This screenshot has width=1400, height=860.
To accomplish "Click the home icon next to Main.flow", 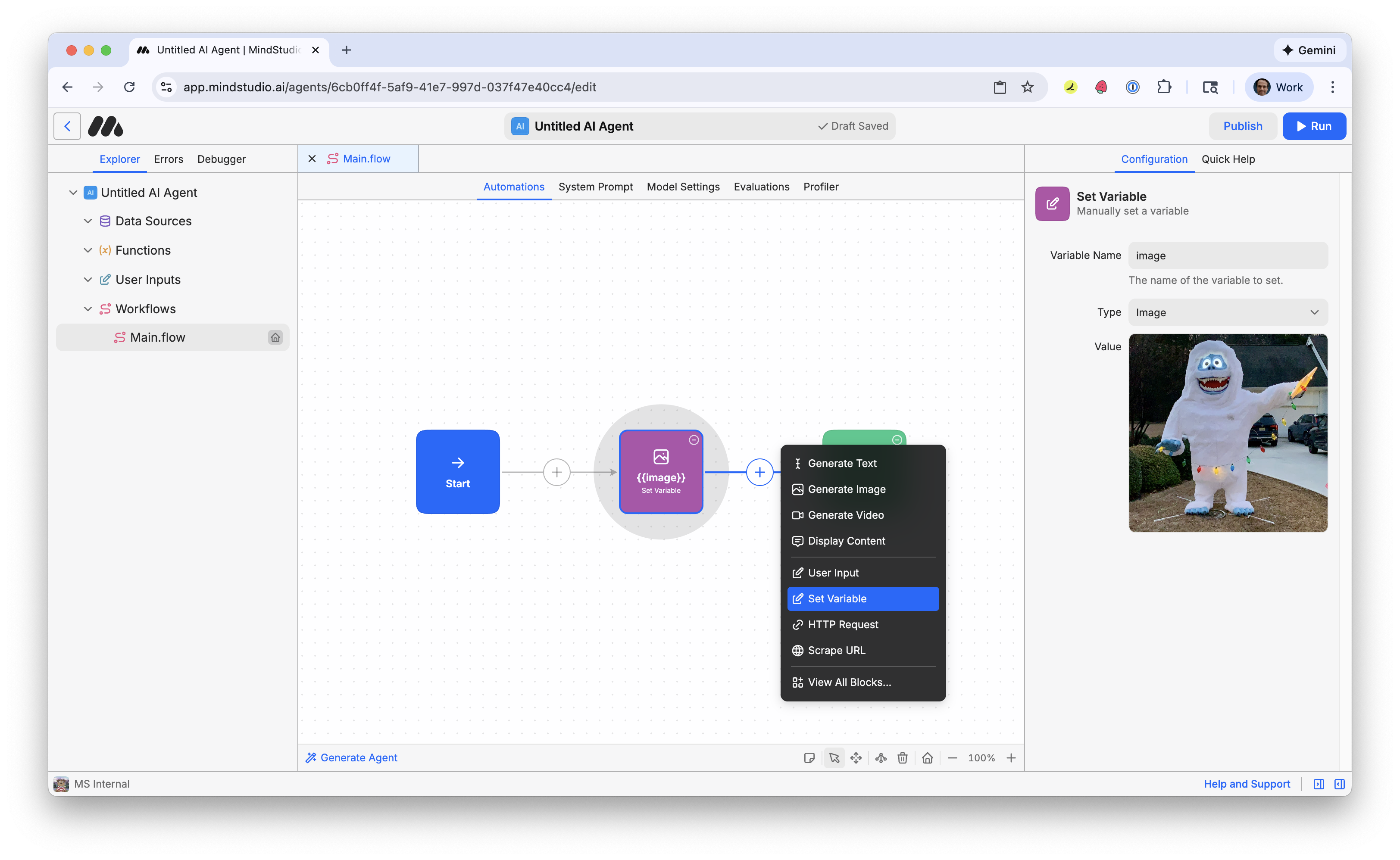I will coord(276,337).
